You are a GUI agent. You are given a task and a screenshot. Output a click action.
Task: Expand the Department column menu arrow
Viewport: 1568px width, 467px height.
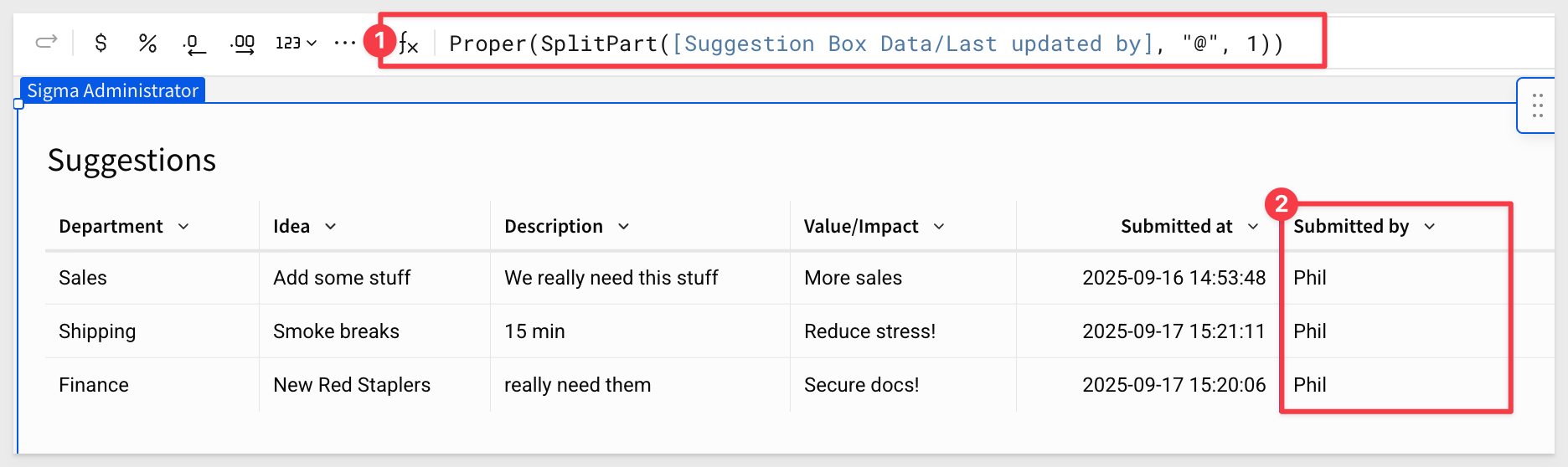point(183,227)
